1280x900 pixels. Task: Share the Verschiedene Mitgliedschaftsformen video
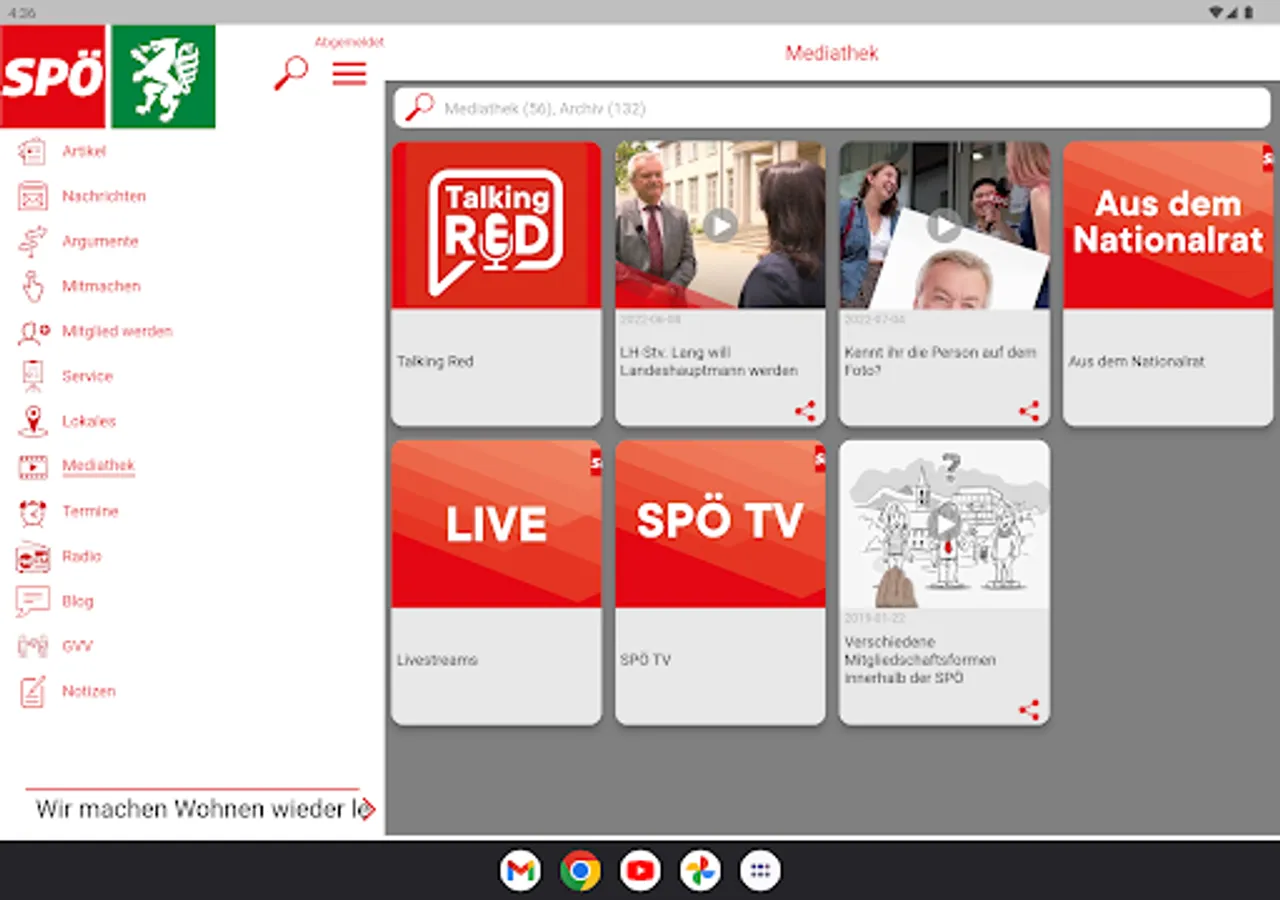click(1029, 710)
